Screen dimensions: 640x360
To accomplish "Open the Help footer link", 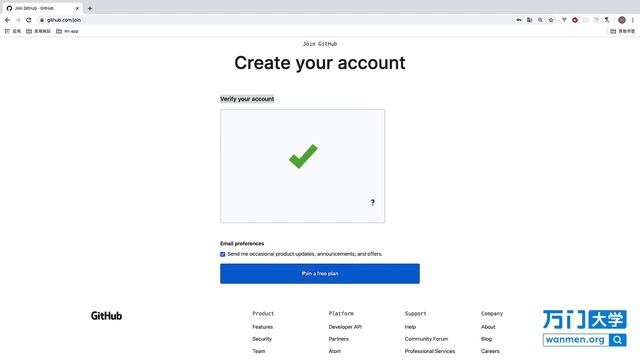I will pyautogui.click(x=410, y=327).
